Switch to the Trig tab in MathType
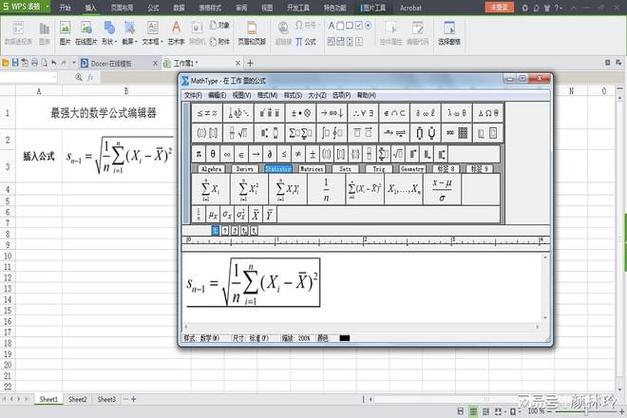This screenshot has height=418, width=627. [x=379, y=169]
